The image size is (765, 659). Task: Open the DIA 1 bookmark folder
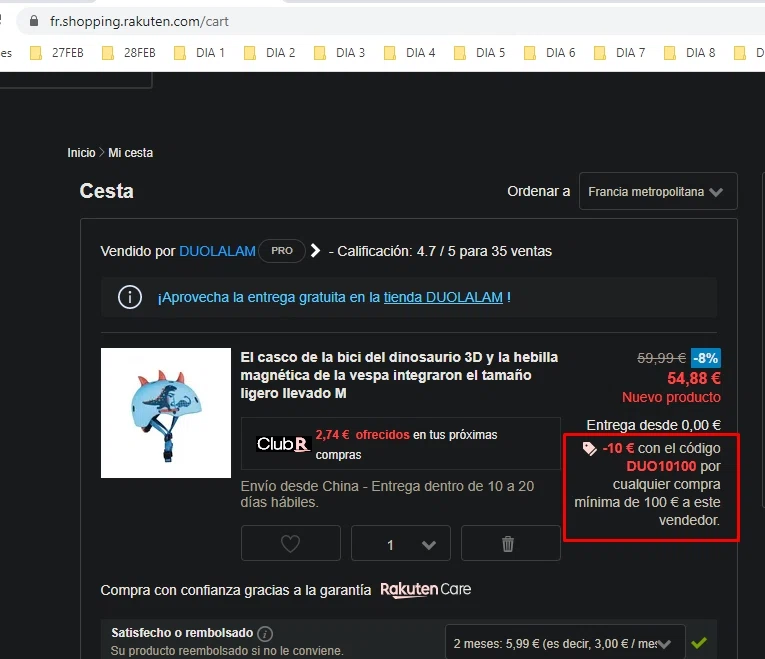[x=200, y=53]
